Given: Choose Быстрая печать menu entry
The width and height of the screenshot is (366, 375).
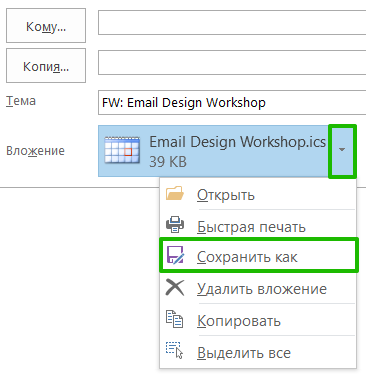Looking at the screenshot, I should [257, 226].
